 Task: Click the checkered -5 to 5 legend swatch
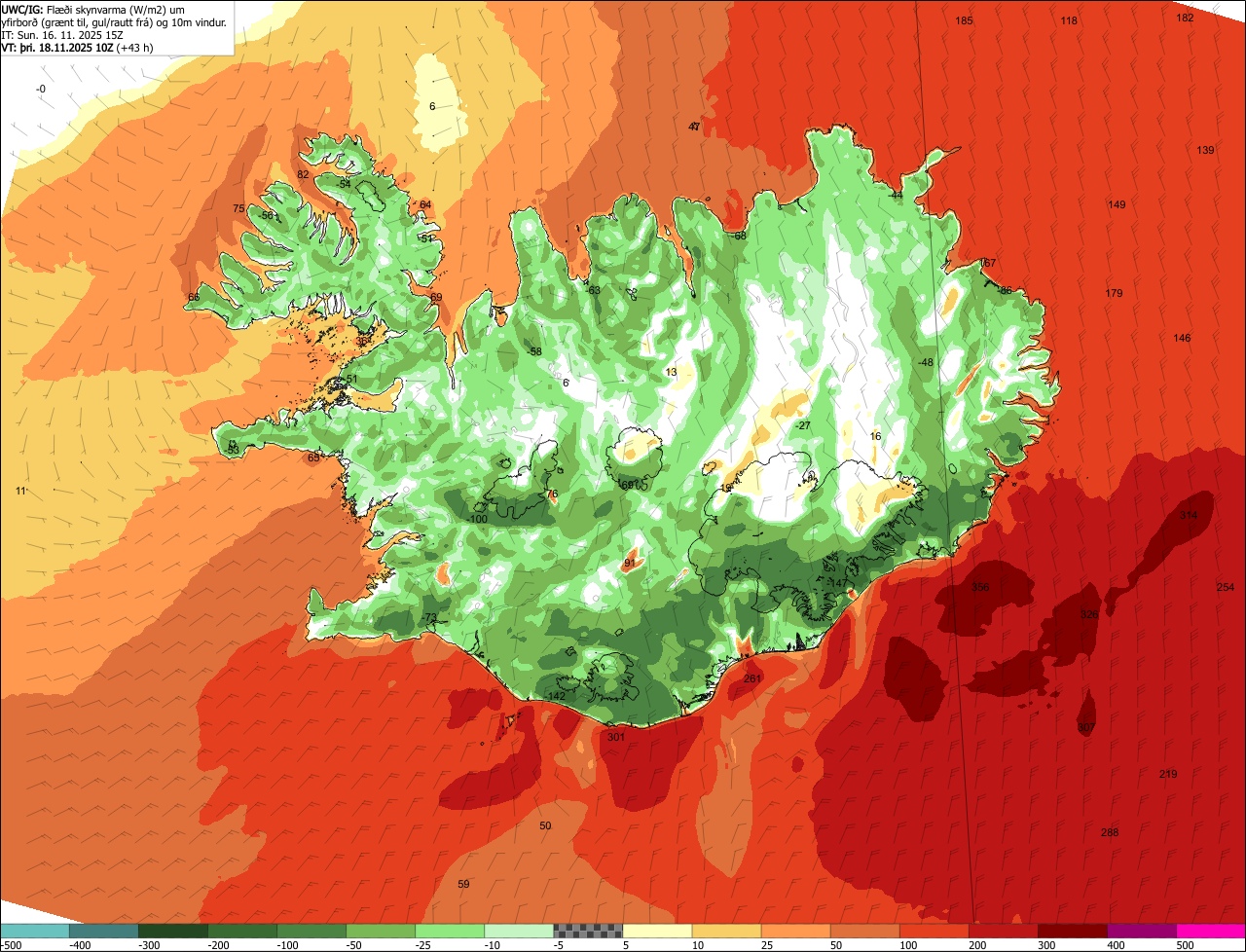(588, 931)
